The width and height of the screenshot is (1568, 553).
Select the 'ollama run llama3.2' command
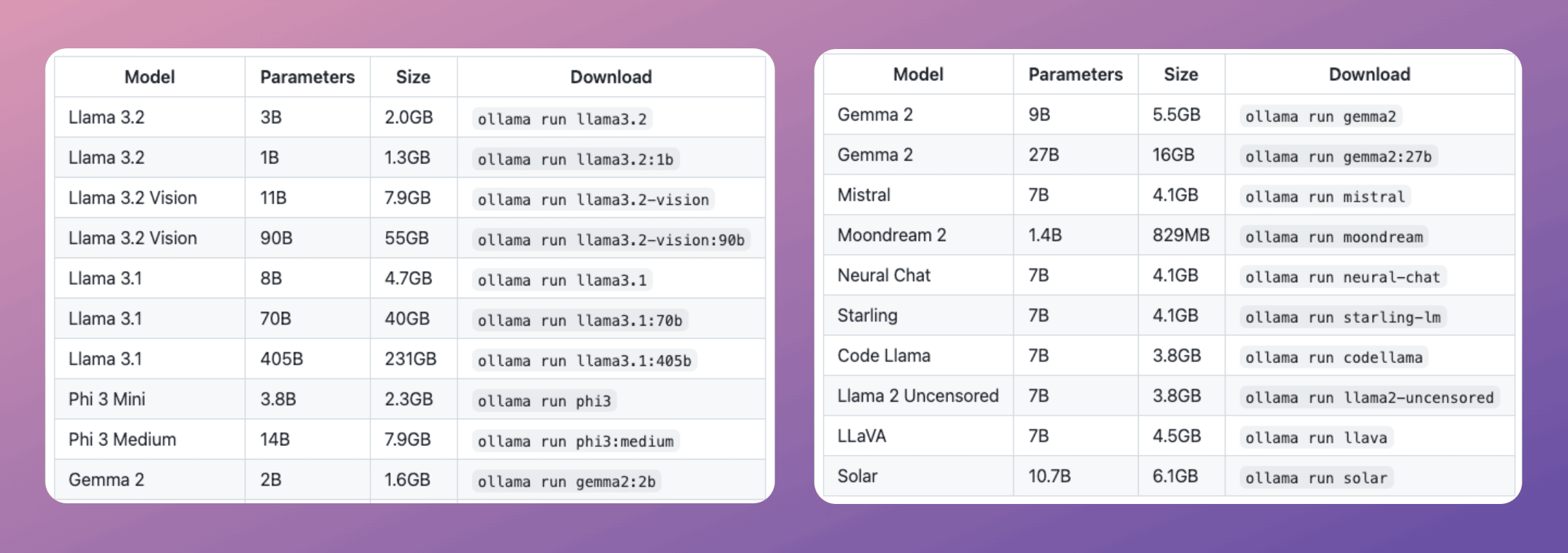pos(562,119)
